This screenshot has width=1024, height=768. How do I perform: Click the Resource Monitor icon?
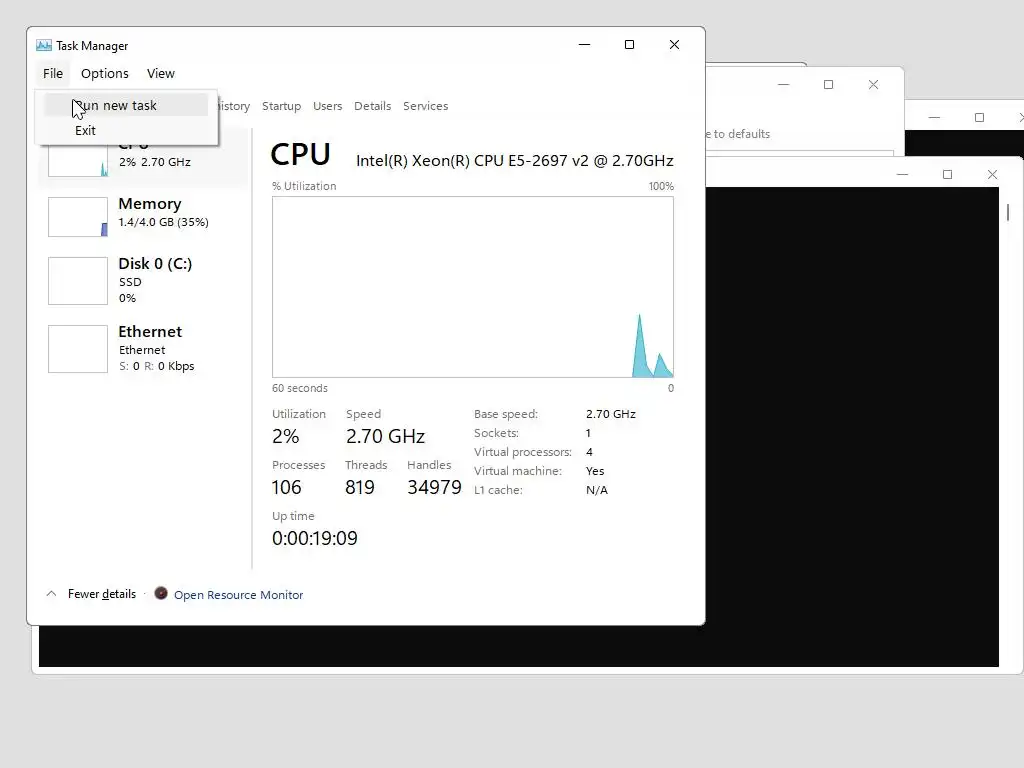(161, 593)
